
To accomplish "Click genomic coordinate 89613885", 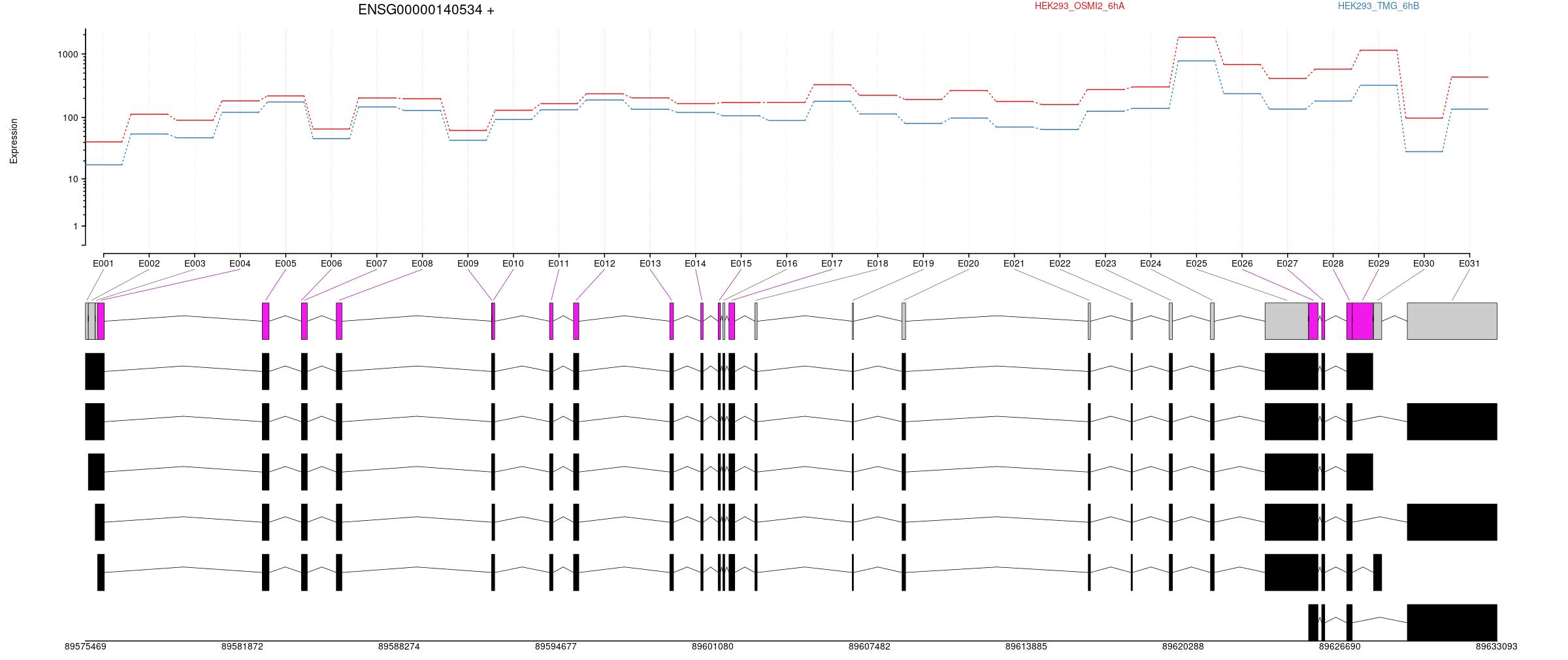I will coord(1026,646).
